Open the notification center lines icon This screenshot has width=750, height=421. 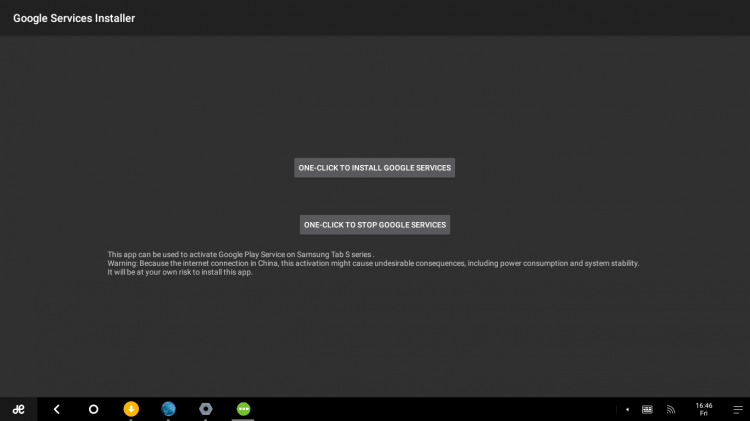(x=737, y=409)
